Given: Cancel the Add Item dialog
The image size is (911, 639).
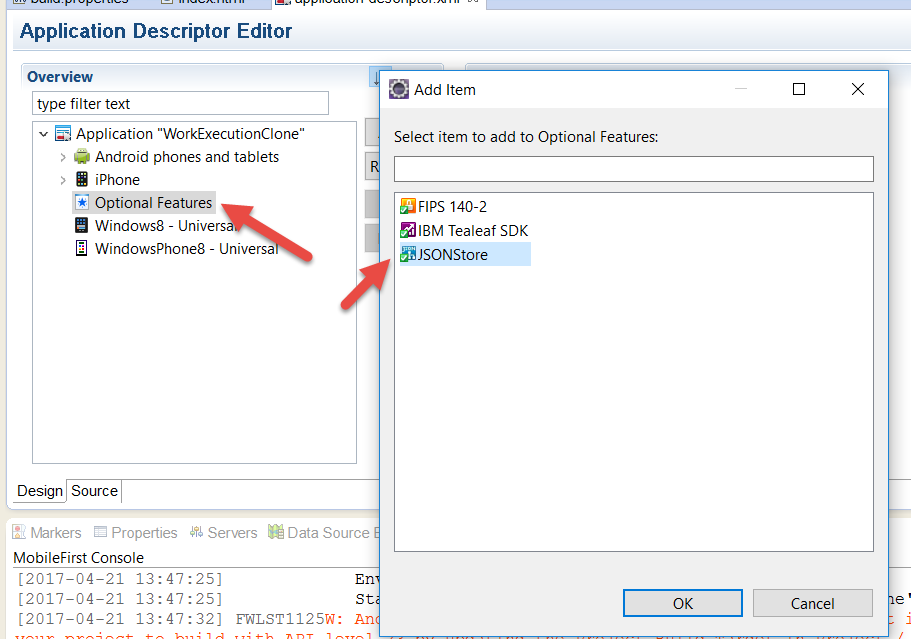Looking at the screenshot, I should [x=812, y=603].
